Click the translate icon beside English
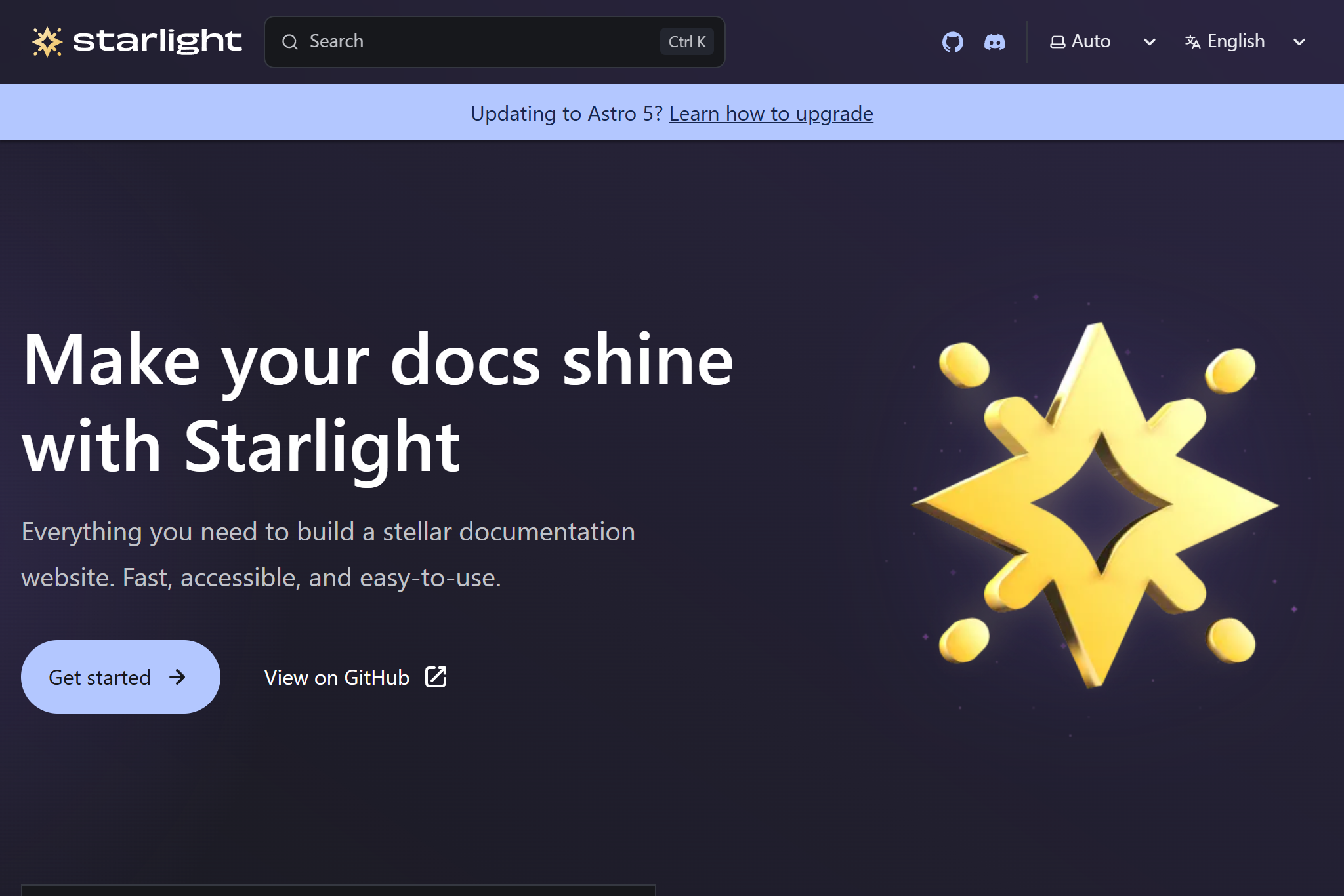Image resolution: width=1344 pixels, height=896 pixels. [x=1192, y=41]
